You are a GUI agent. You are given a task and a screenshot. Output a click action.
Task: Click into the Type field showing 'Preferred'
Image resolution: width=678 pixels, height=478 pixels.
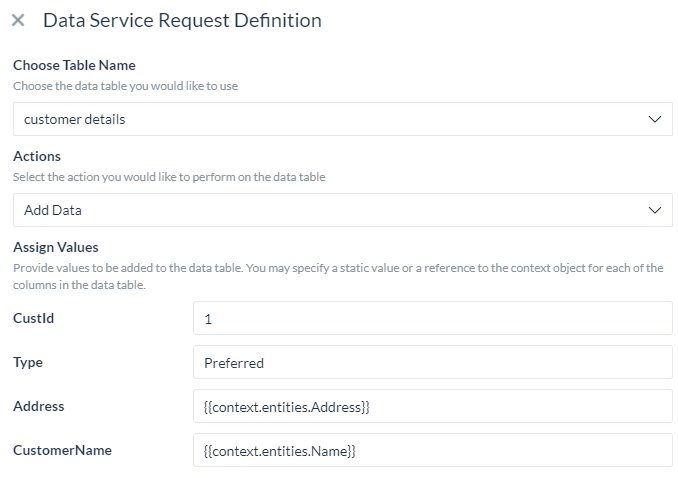click(432, 363)
